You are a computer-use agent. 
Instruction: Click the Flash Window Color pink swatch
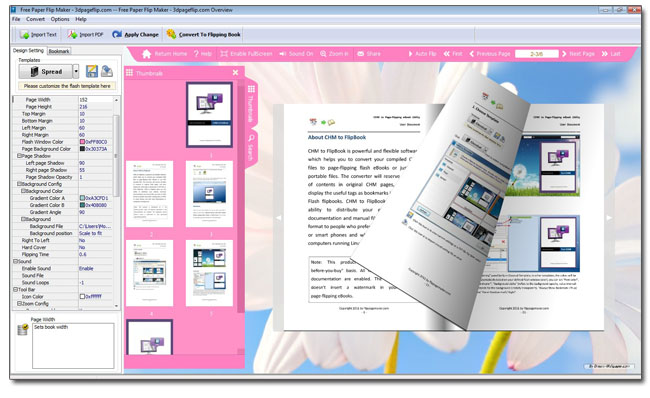click(x=82, y=142)
